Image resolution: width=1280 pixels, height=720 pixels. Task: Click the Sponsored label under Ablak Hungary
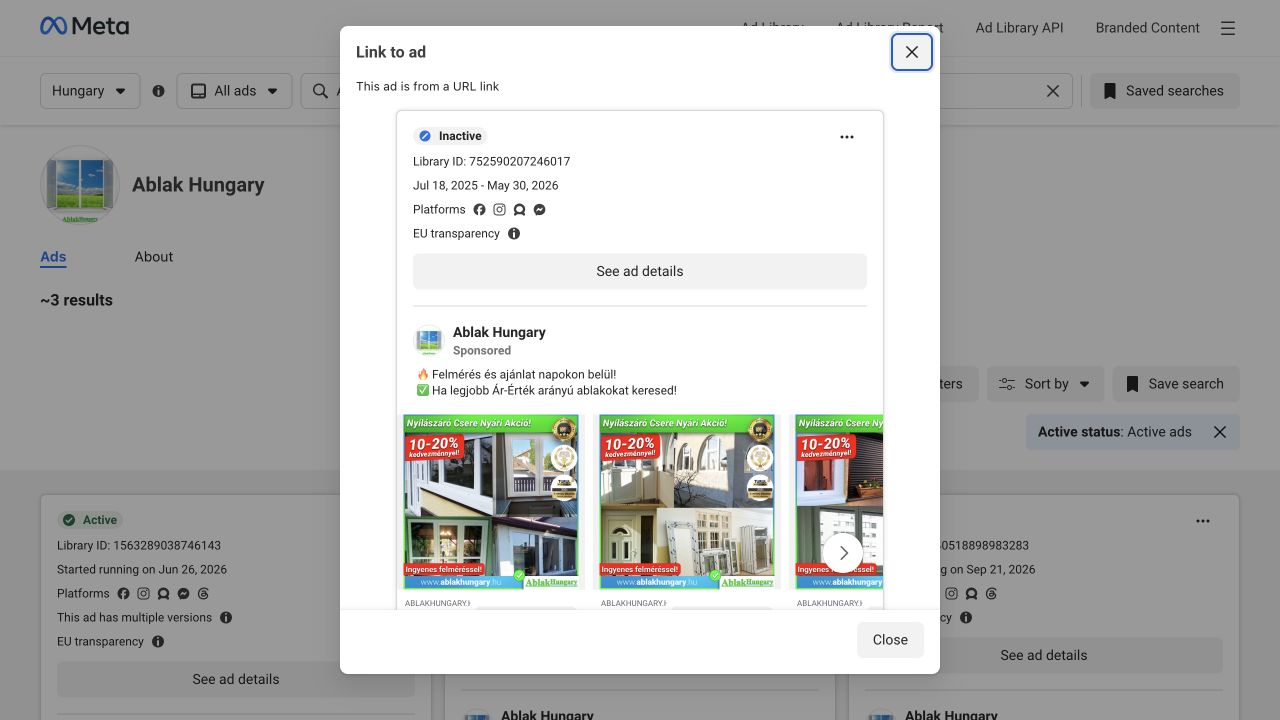click(482, 351)
